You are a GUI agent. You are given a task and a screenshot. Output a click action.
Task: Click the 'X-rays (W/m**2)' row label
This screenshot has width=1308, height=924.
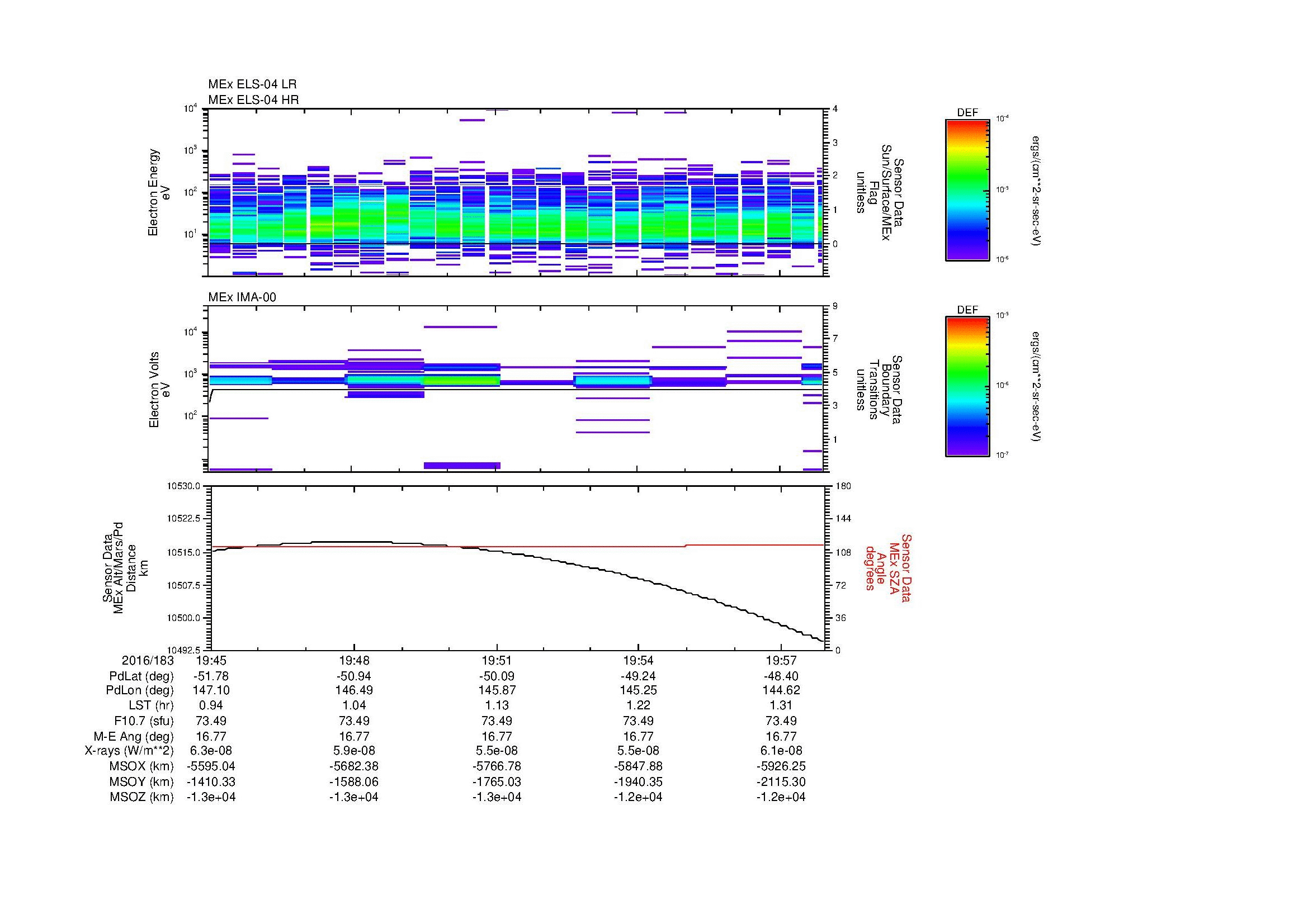click(129, 751)
